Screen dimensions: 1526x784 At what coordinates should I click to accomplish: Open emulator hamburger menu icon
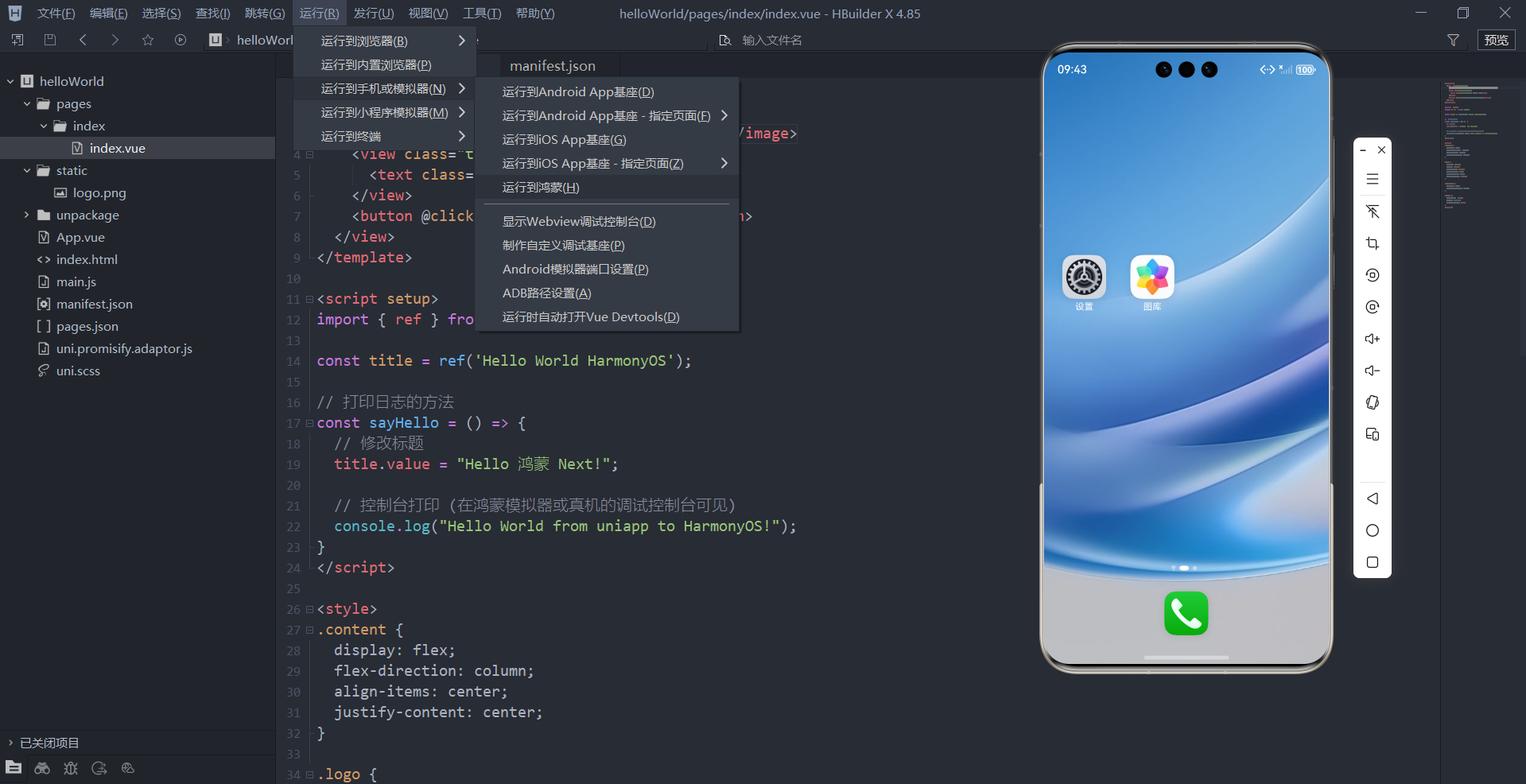click(1373, 179)
